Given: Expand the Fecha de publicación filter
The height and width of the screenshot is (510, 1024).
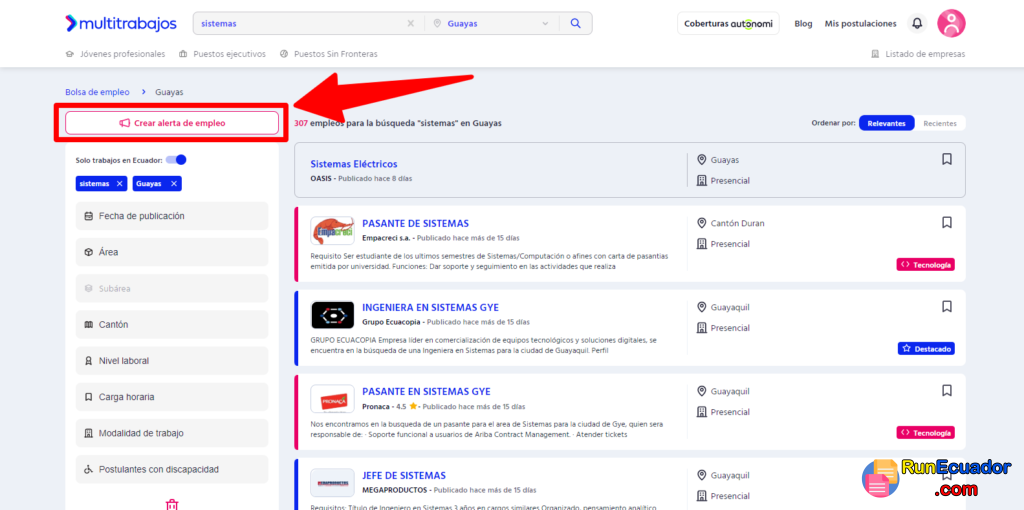Looking at the screenshot, I should pos(172,216).
